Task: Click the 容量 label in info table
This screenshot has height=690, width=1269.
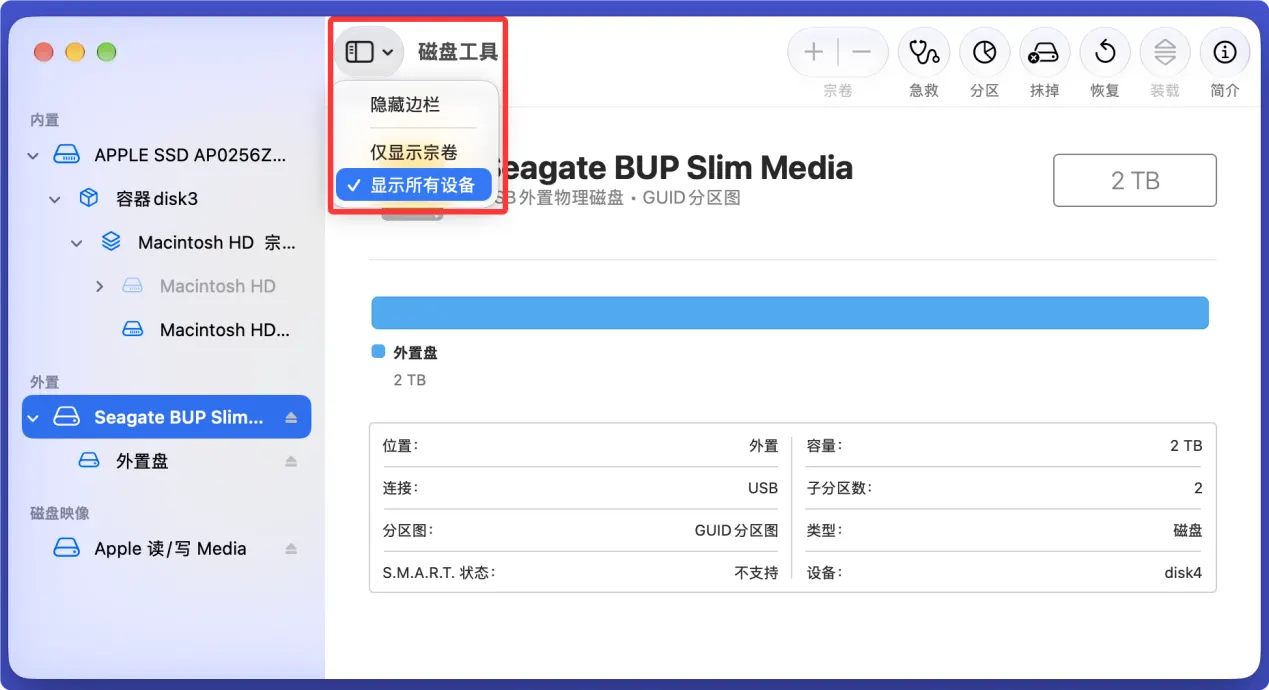Action: click(x=824, y=446)
